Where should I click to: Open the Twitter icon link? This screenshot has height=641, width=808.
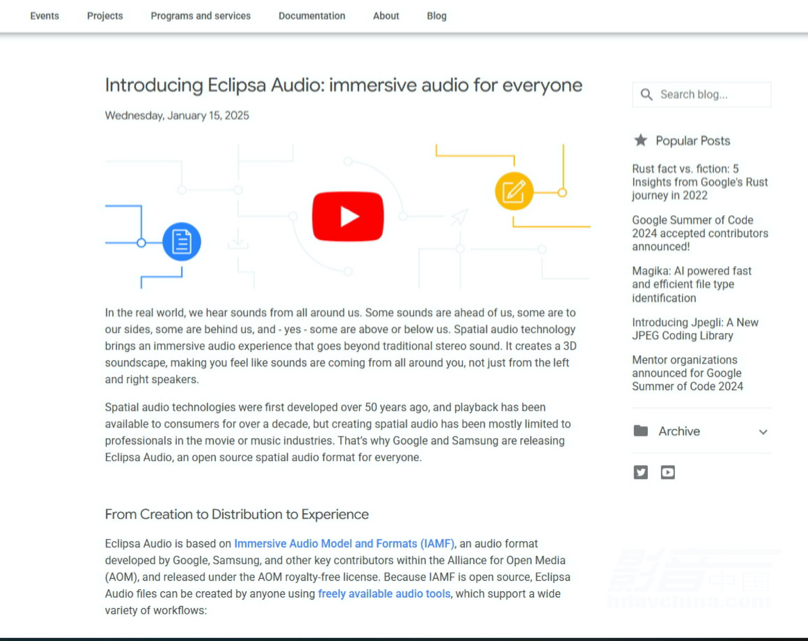coord(641,472)
